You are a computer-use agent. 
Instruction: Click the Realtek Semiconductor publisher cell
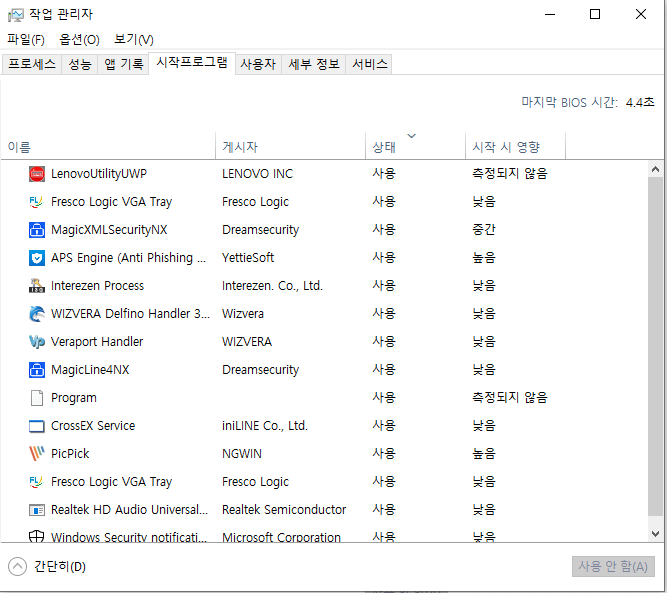coord(284,510)
